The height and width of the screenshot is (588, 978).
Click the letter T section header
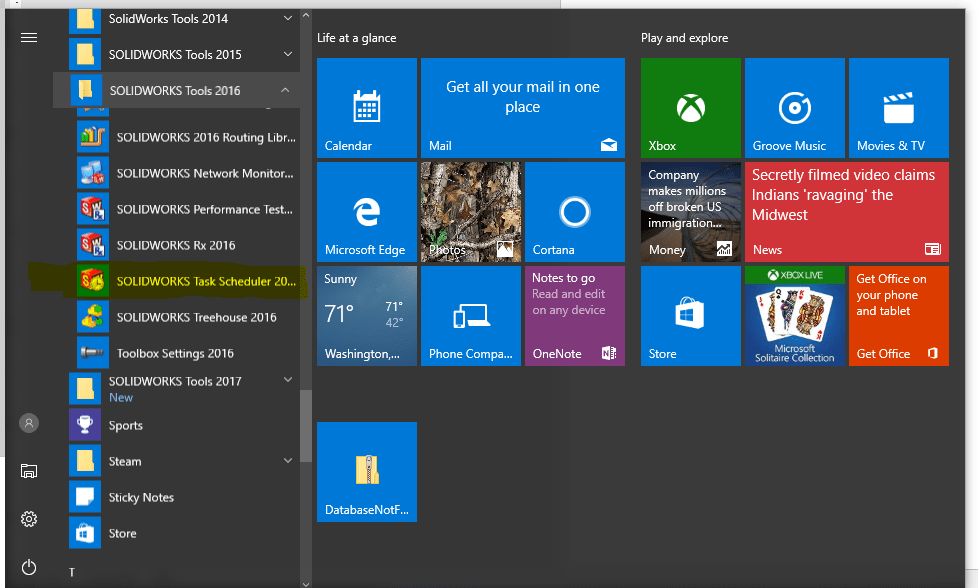(72, 572)
